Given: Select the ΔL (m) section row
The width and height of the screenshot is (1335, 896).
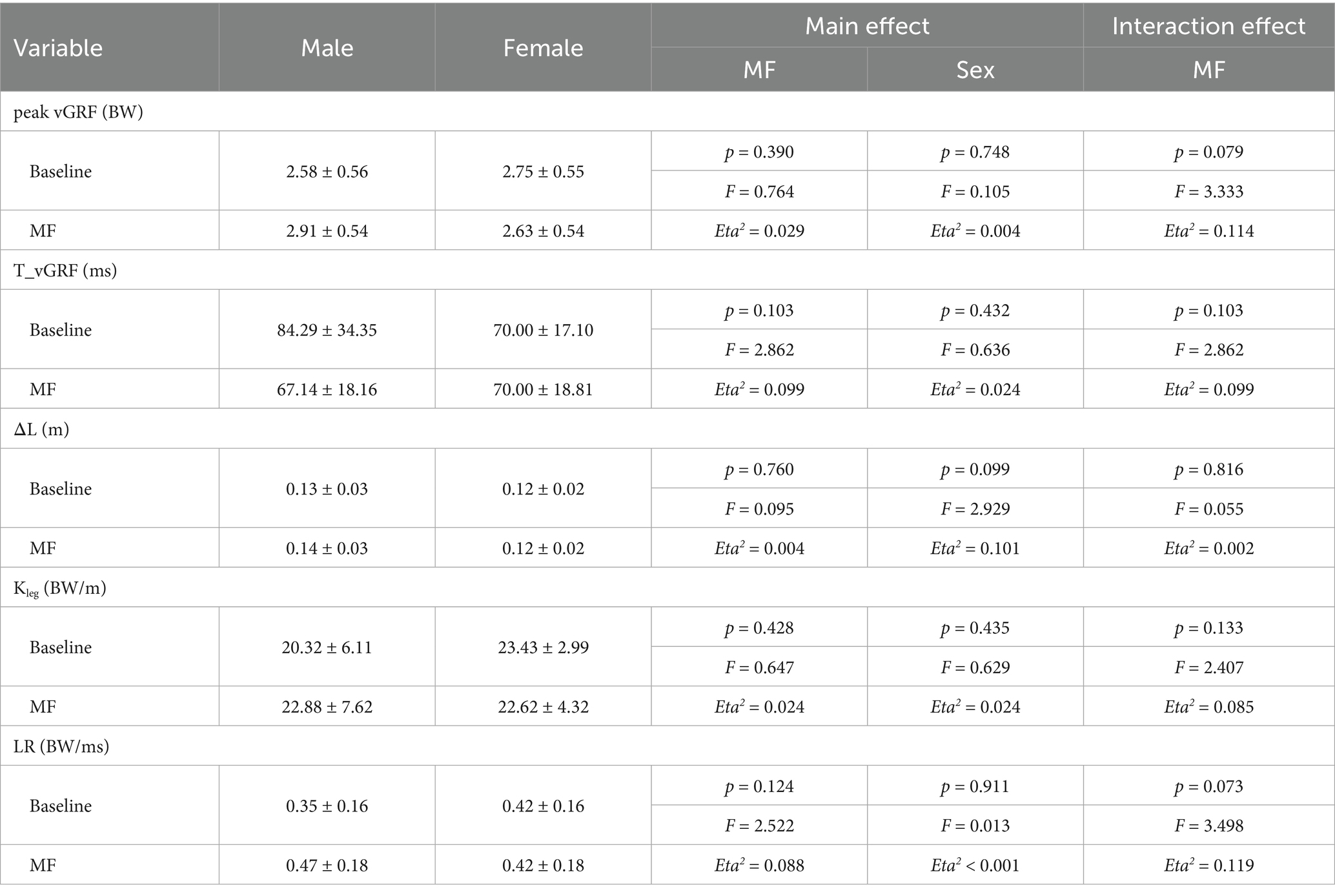Looking at the screenshot, I should 41,429.
